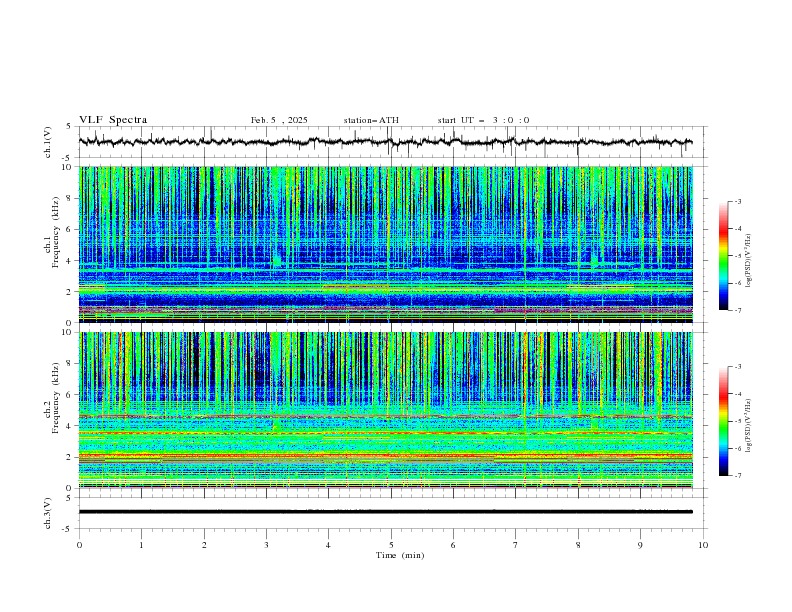Click time axis tick label "6"
792x612 pixels.
point(453,545)
